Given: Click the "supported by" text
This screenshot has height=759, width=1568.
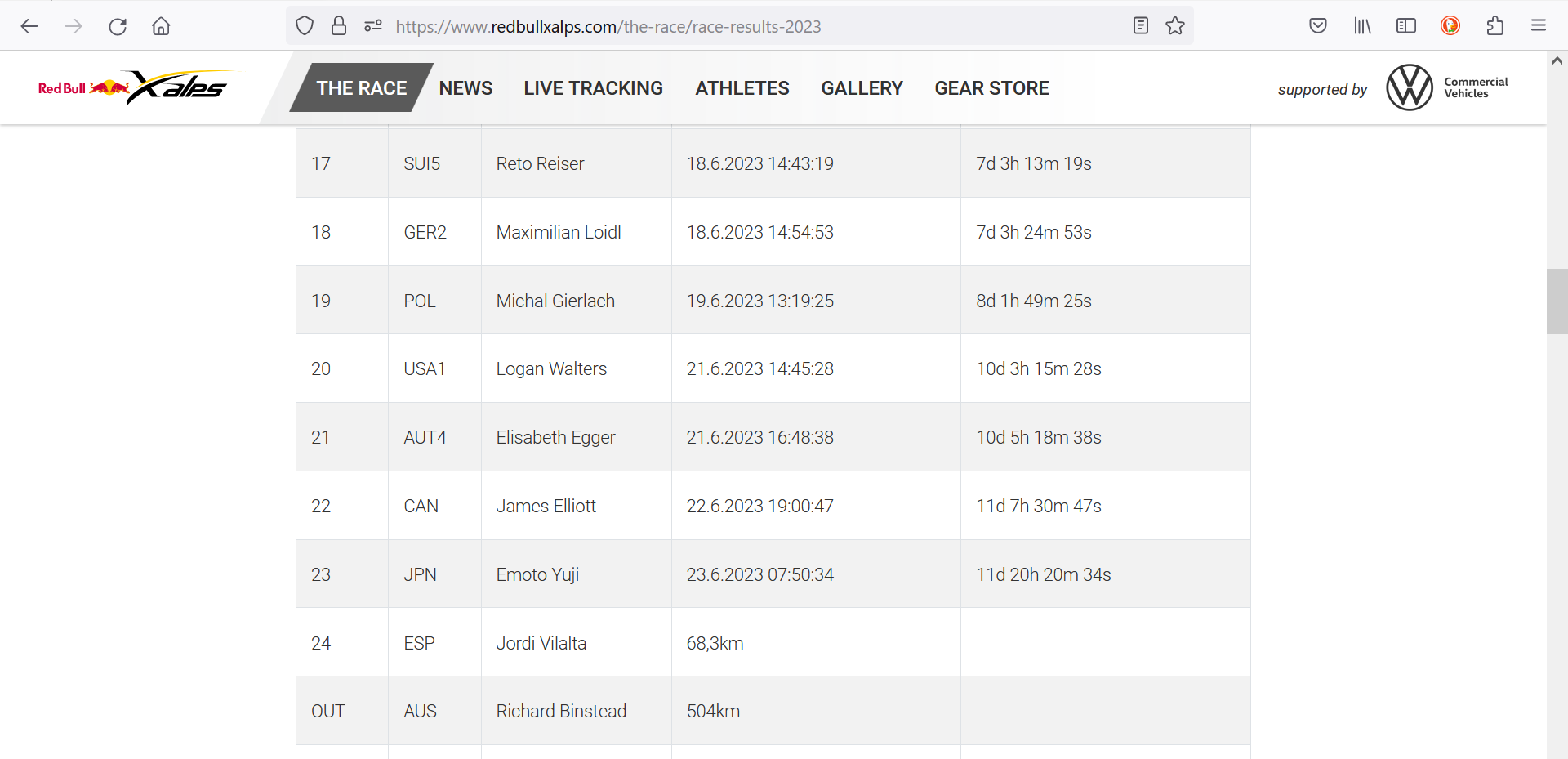Looking at the screenshot, I should pos(1322,89).
